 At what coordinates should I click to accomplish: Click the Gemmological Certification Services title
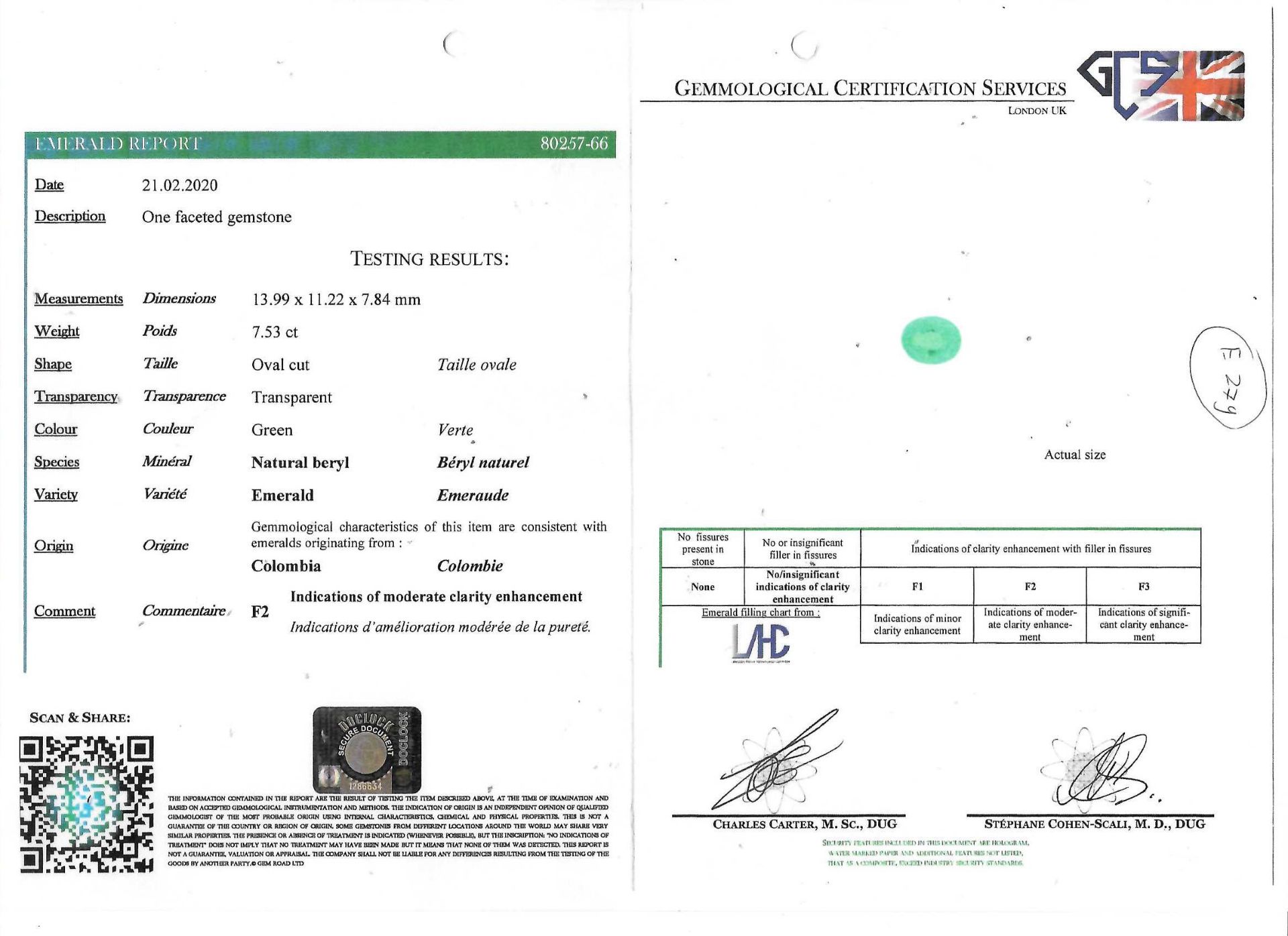[x=870, y=89]
